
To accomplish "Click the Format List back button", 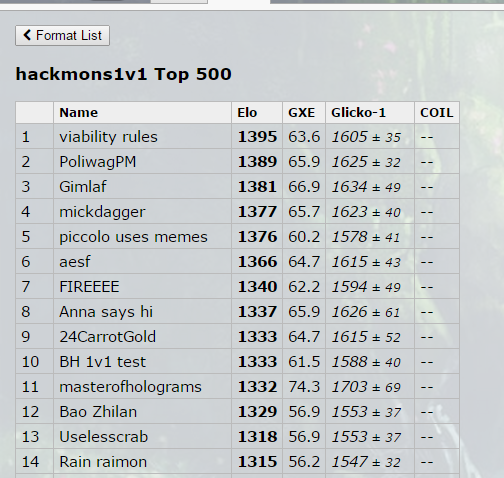I will 62,35.
